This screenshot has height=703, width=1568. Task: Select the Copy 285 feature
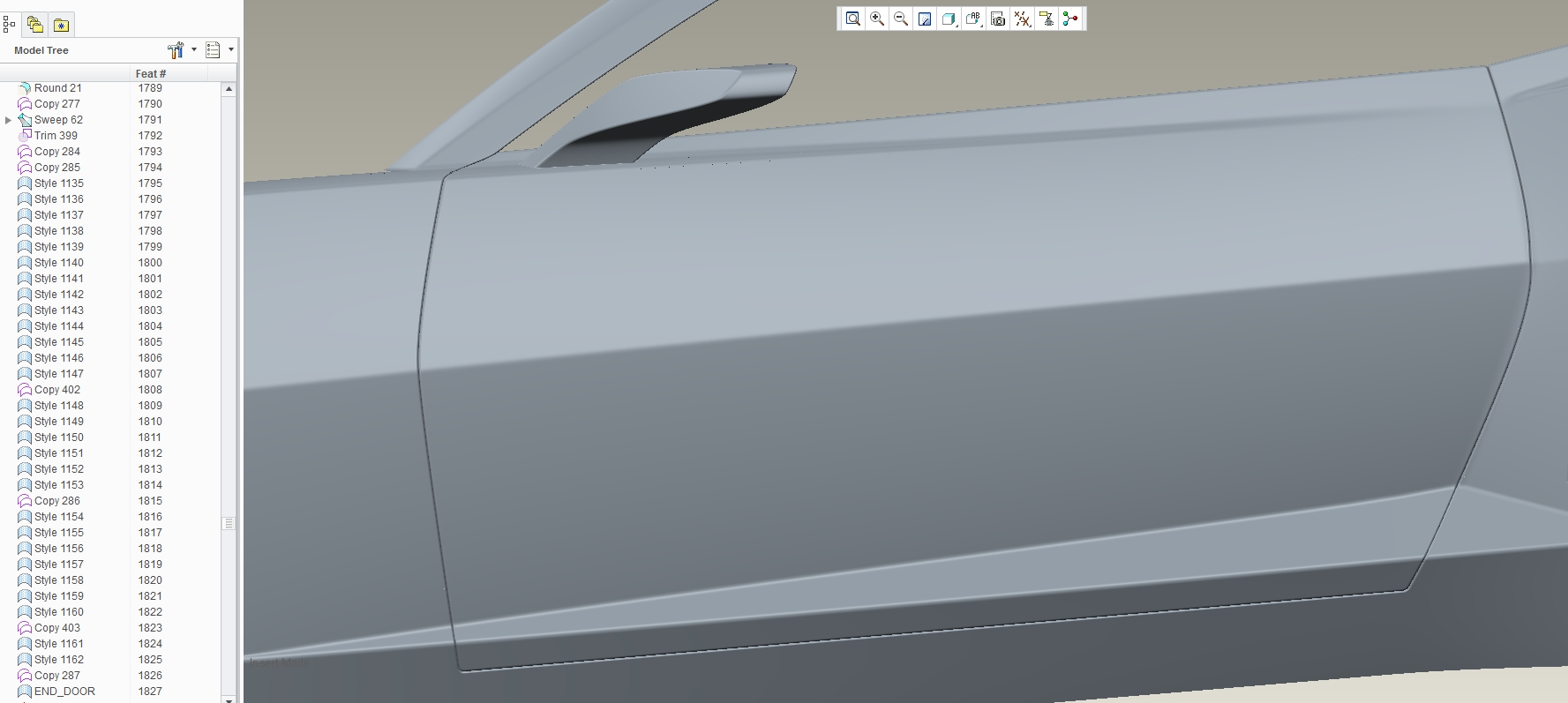click(56, 168)
